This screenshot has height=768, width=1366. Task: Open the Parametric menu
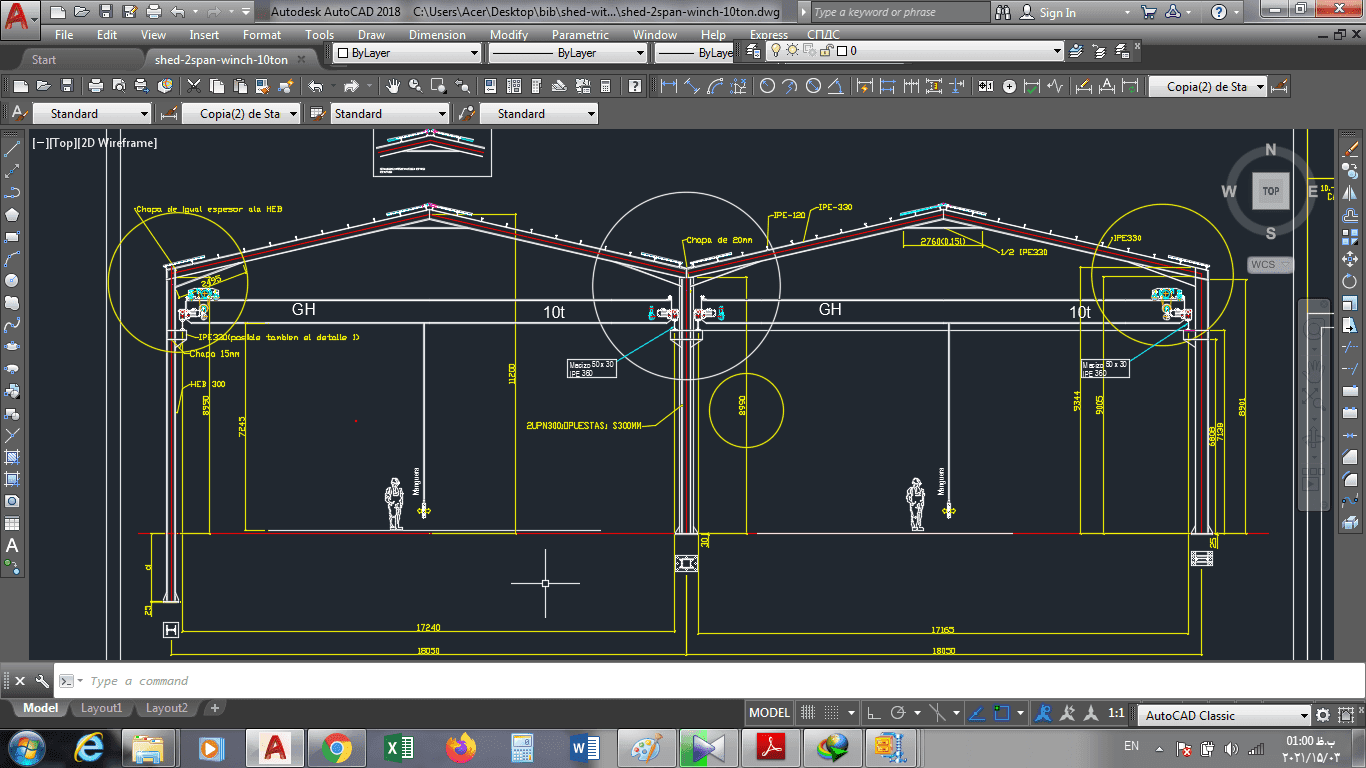[580, 35]
